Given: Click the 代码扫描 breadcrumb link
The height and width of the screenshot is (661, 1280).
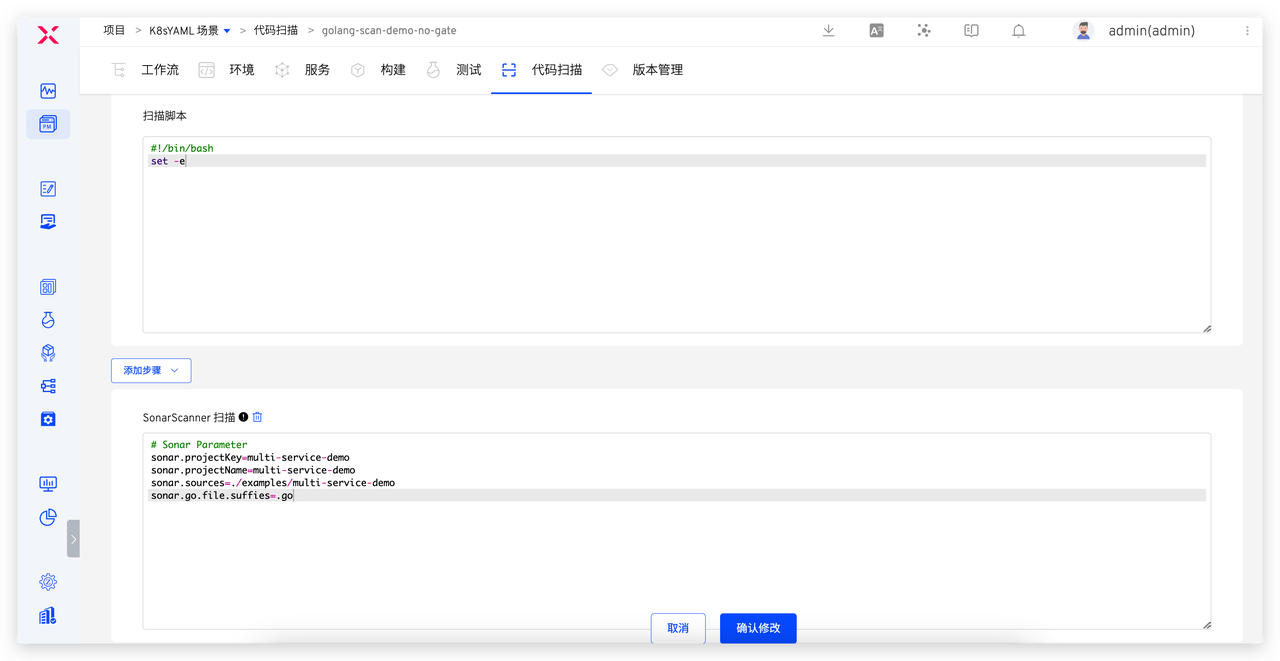Looking at the screenshot, I should (276, 31).
